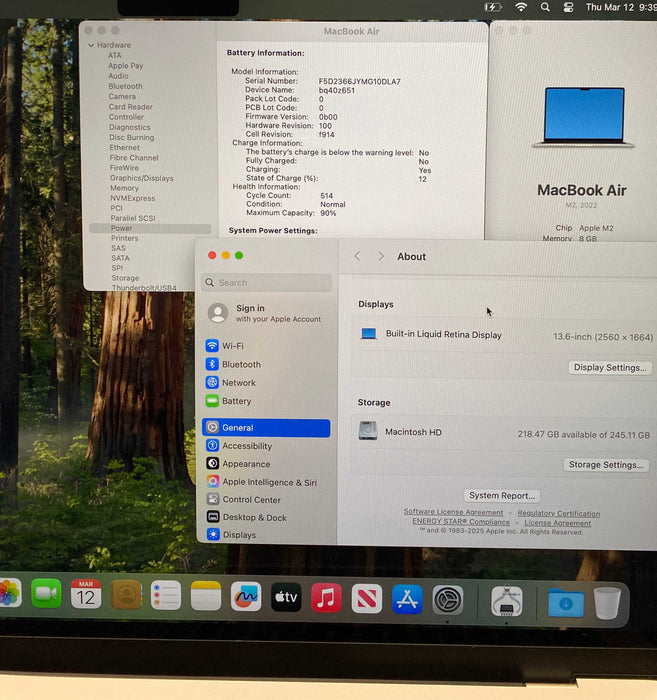Image resolution: width=657 pixels, height=700 pixels.
Task: Open Notes from the Dock
Action: click(206, 596)
